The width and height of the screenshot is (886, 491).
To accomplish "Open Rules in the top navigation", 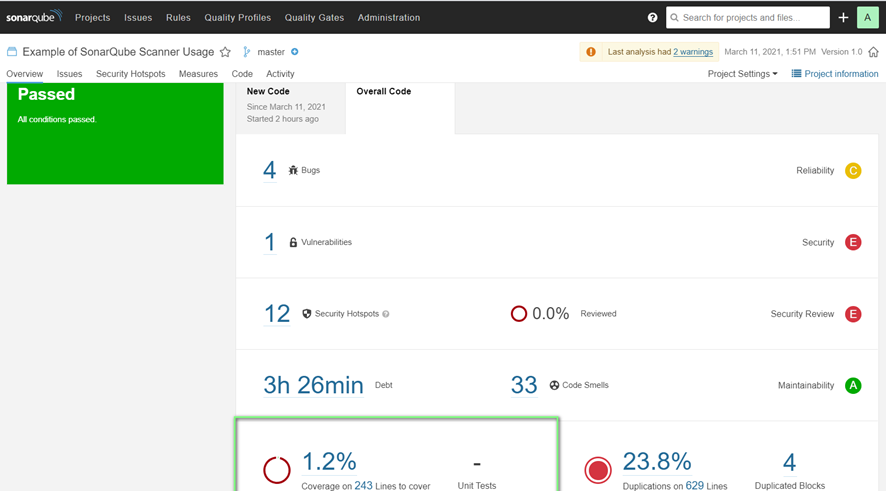I will pos(178,18).
